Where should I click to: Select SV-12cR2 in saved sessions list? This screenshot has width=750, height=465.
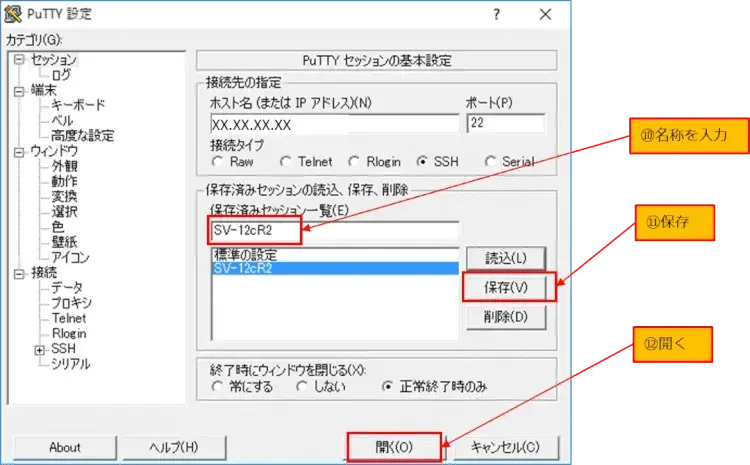244,268
